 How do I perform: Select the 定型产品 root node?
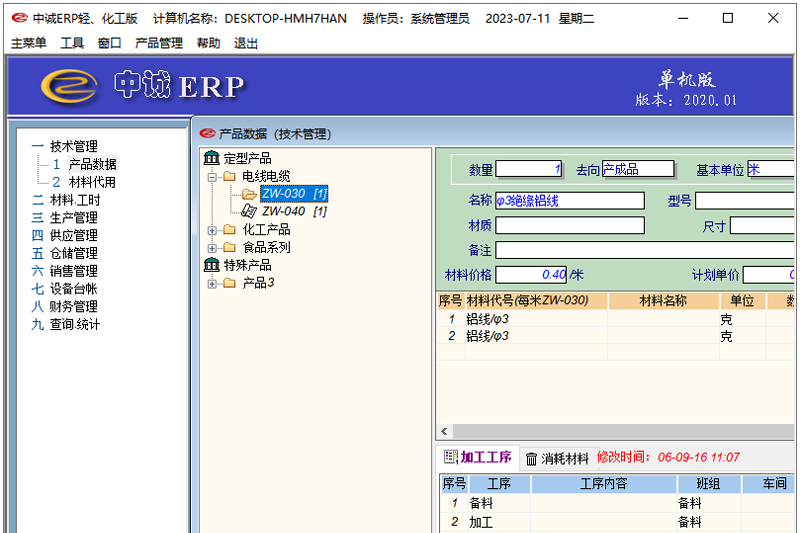[247, 158]
